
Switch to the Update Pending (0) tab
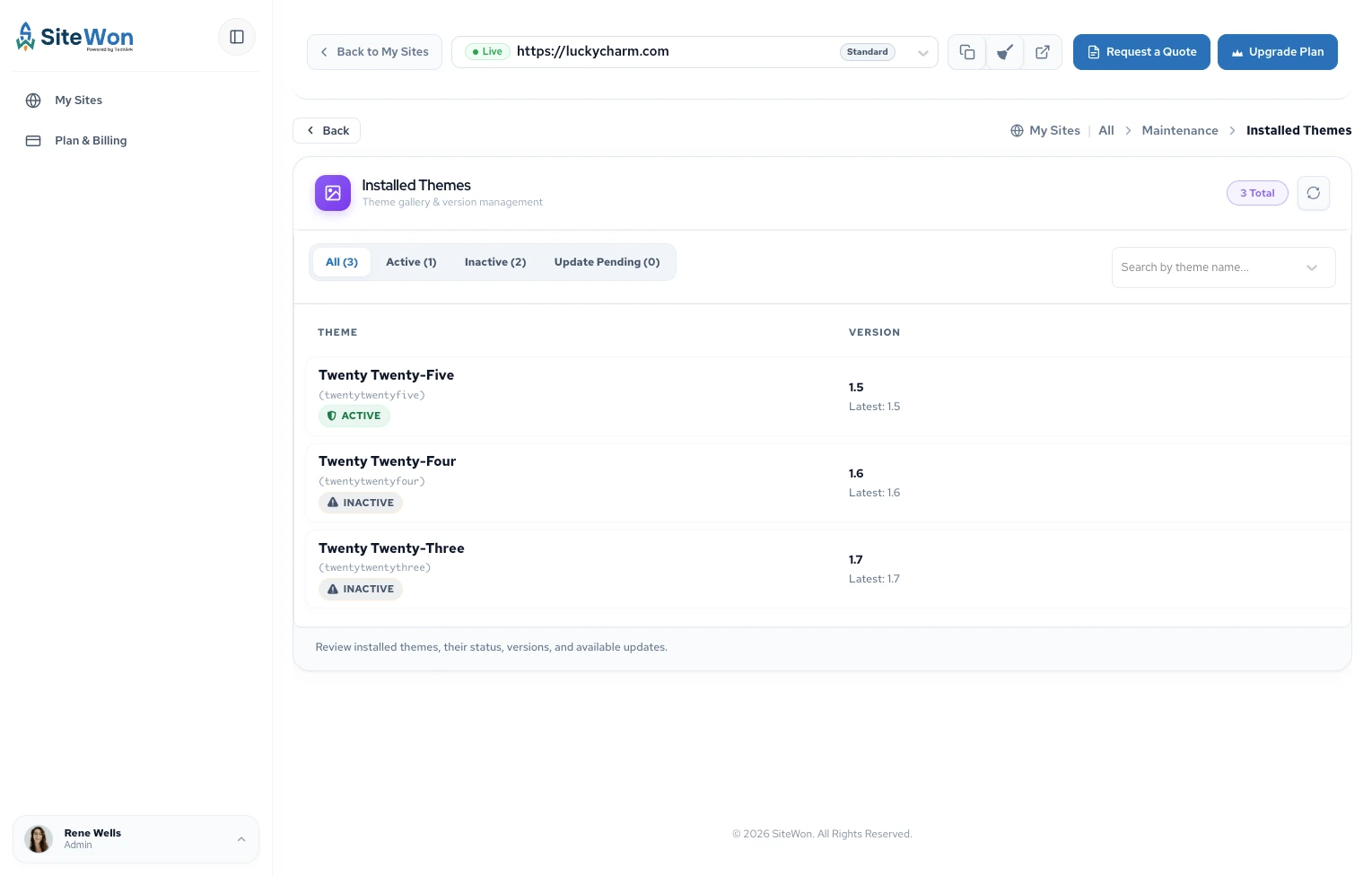[607, 262]
